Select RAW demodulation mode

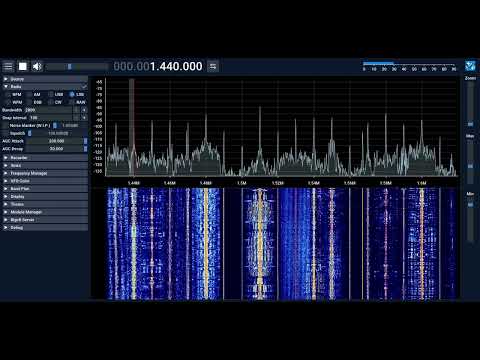77,102
